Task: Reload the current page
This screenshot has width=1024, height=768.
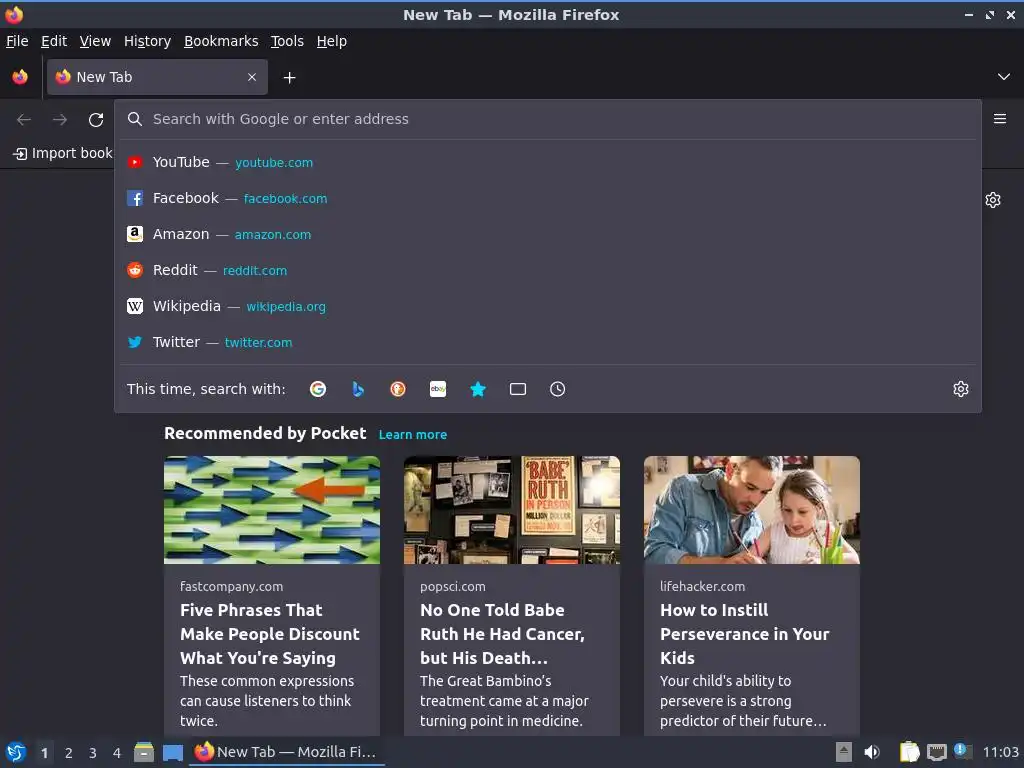Action: (x=96, y=120)
